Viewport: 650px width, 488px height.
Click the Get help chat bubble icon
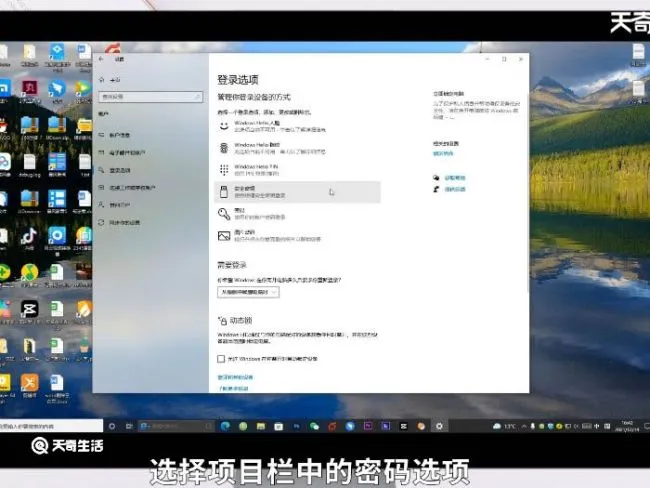pyautogui.click(x=436, y=178)
